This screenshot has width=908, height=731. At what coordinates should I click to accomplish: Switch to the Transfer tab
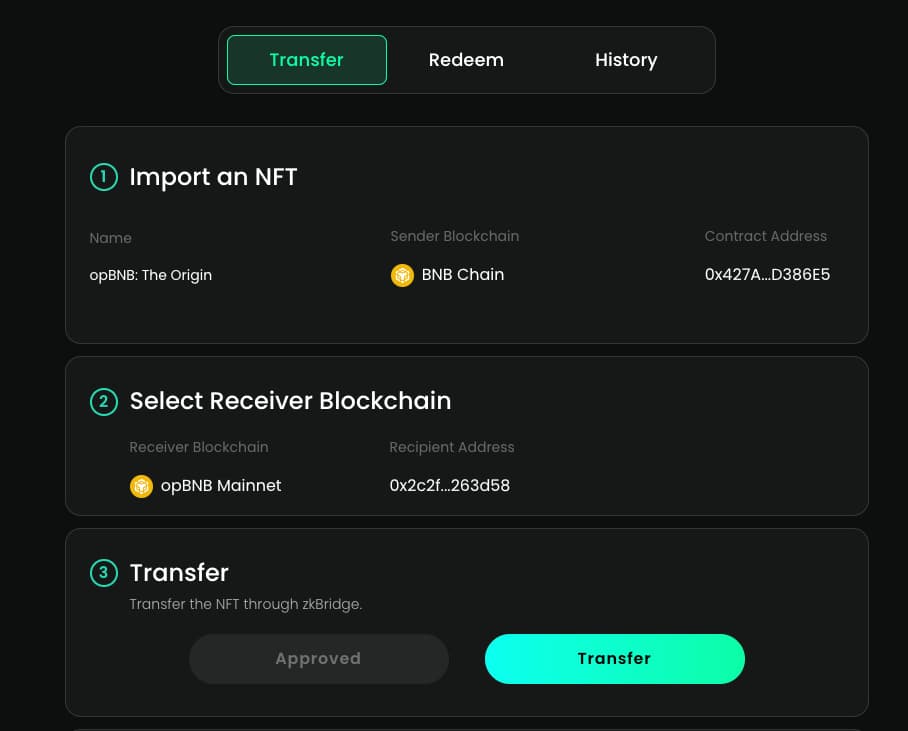[307, 60]
